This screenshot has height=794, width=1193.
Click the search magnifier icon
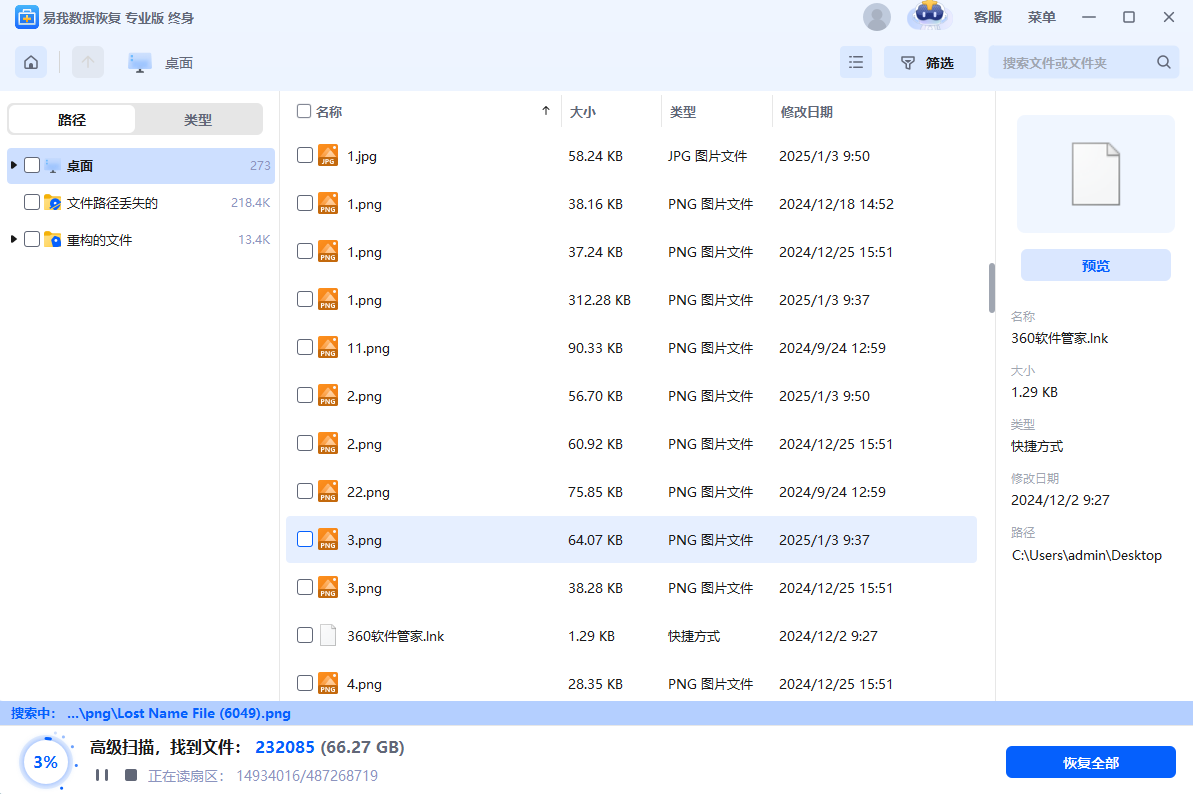click(1163, 62)
